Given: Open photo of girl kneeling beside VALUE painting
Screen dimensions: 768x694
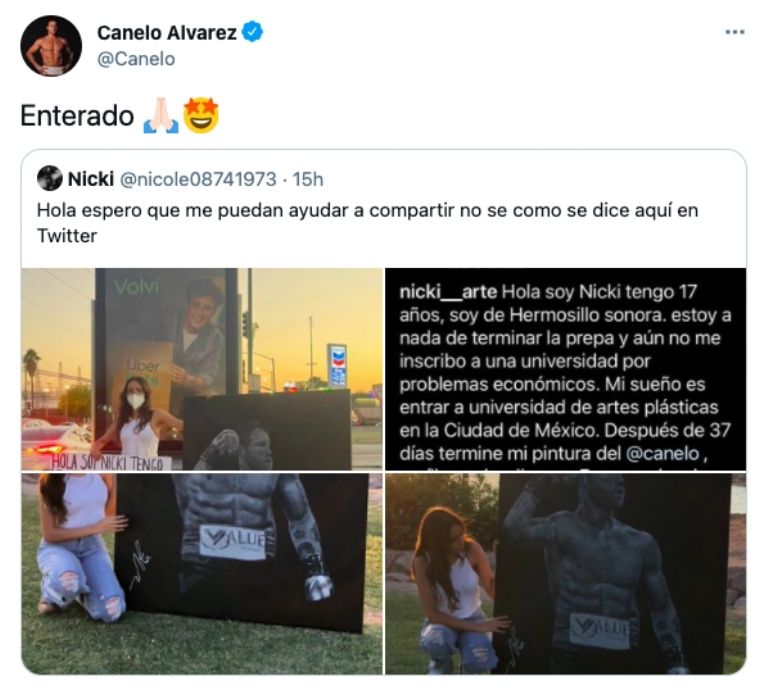Looking at the screenshot, I should coord(201,574).
